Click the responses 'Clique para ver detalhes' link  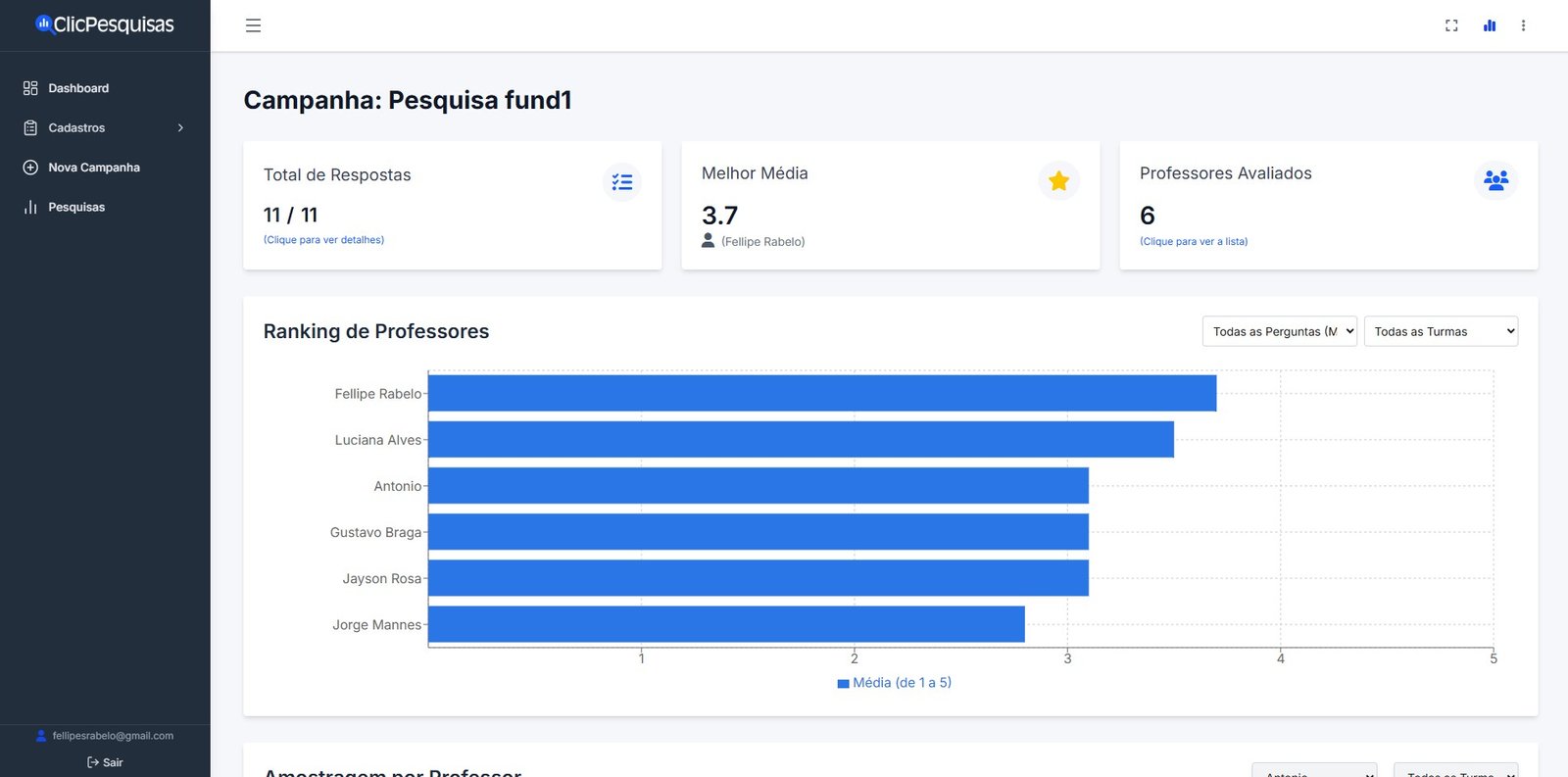point(323,240)
